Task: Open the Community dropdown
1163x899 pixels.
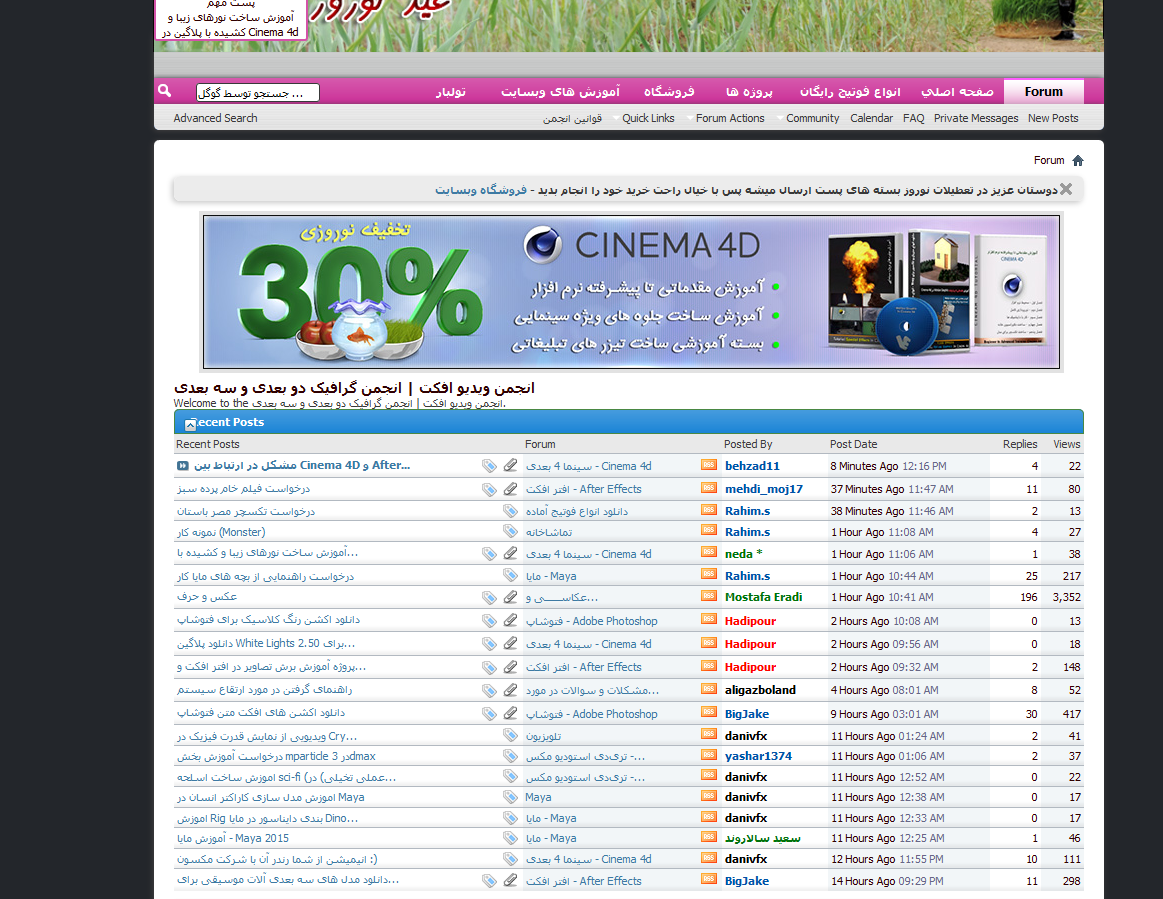Action: (811, 118)
